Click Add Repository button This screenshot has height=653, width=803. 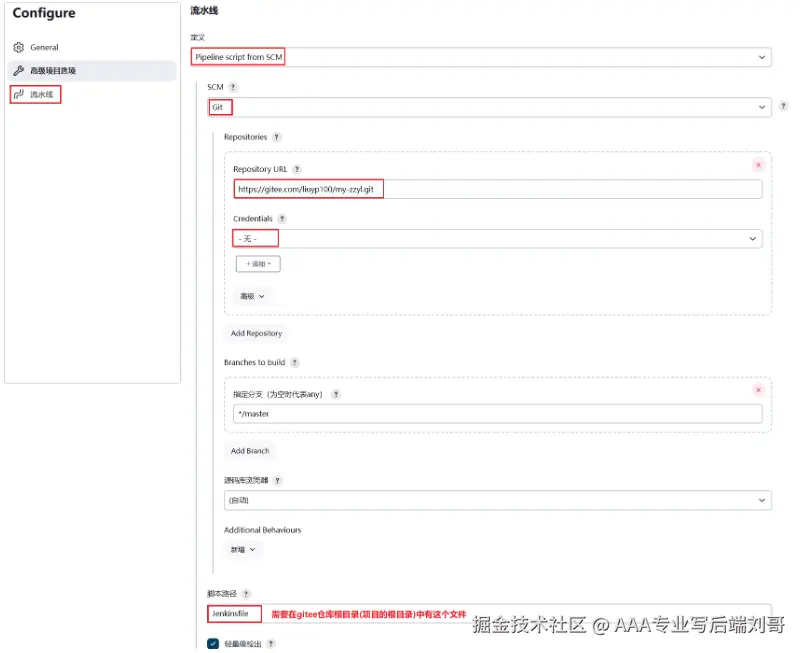256,333
